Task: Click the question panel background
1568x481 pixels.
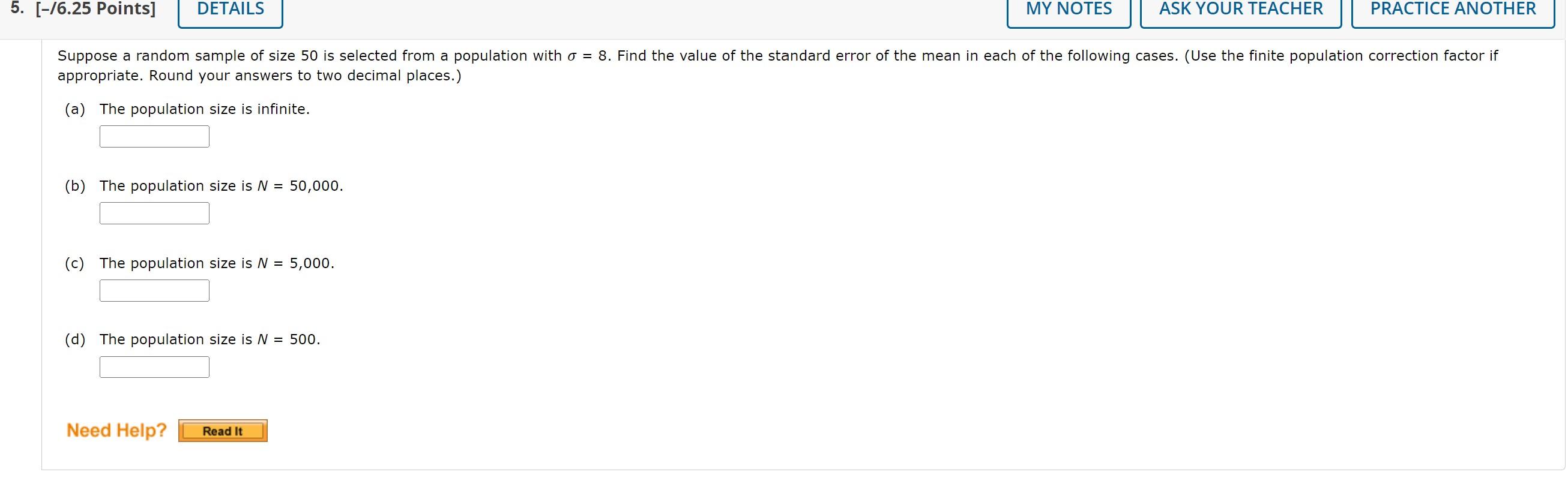Action: pyautogui.click(x=913, y=273)
